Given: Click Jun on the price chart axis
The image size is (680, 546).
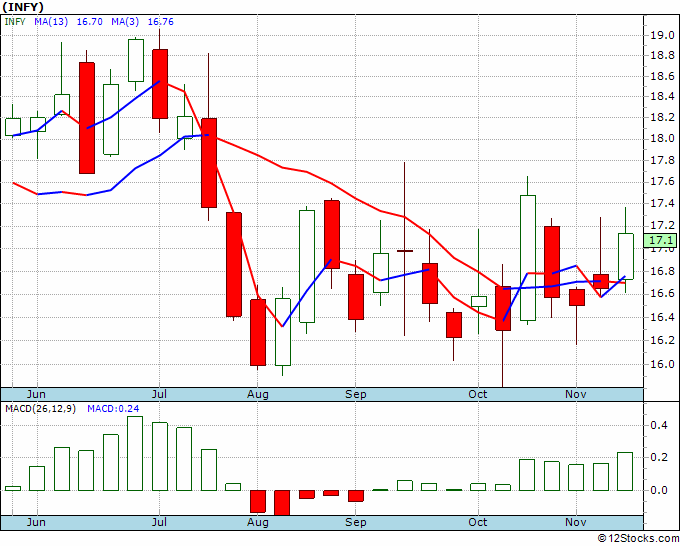Looking at the screenshot, I should (x=36, y=394).
